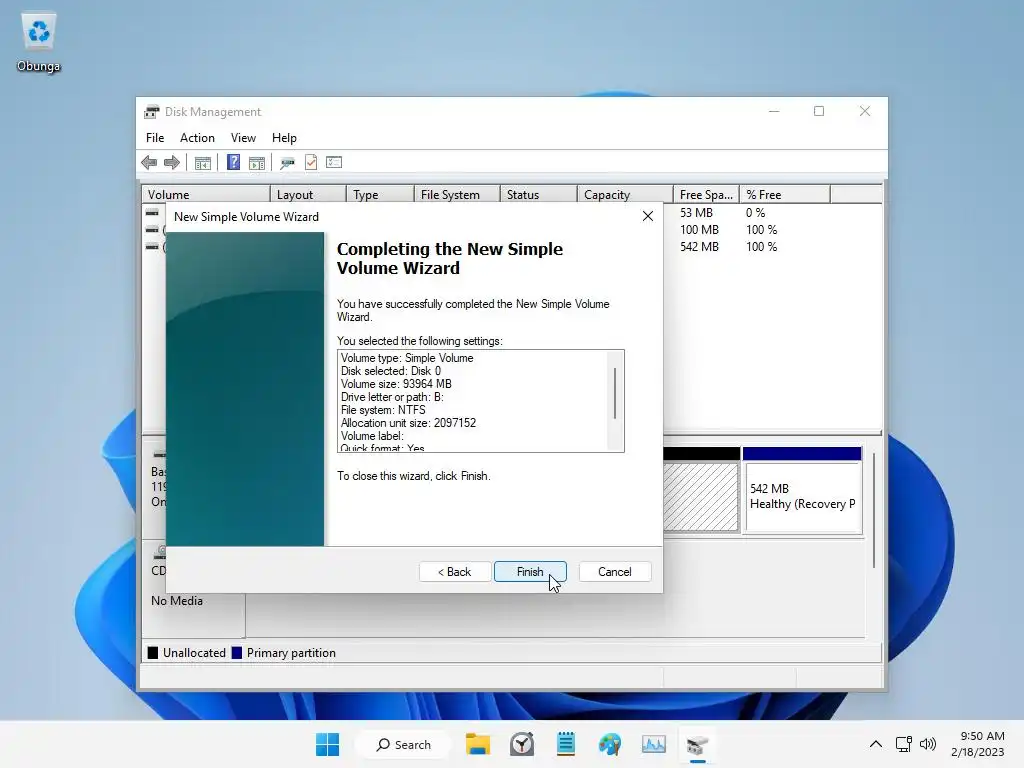The width and height of the screenshot is (1024, 768).
Task: Click the Forward arrow in Disk Management toolbar
Action: pyautogui.click(x=172, y=163)
